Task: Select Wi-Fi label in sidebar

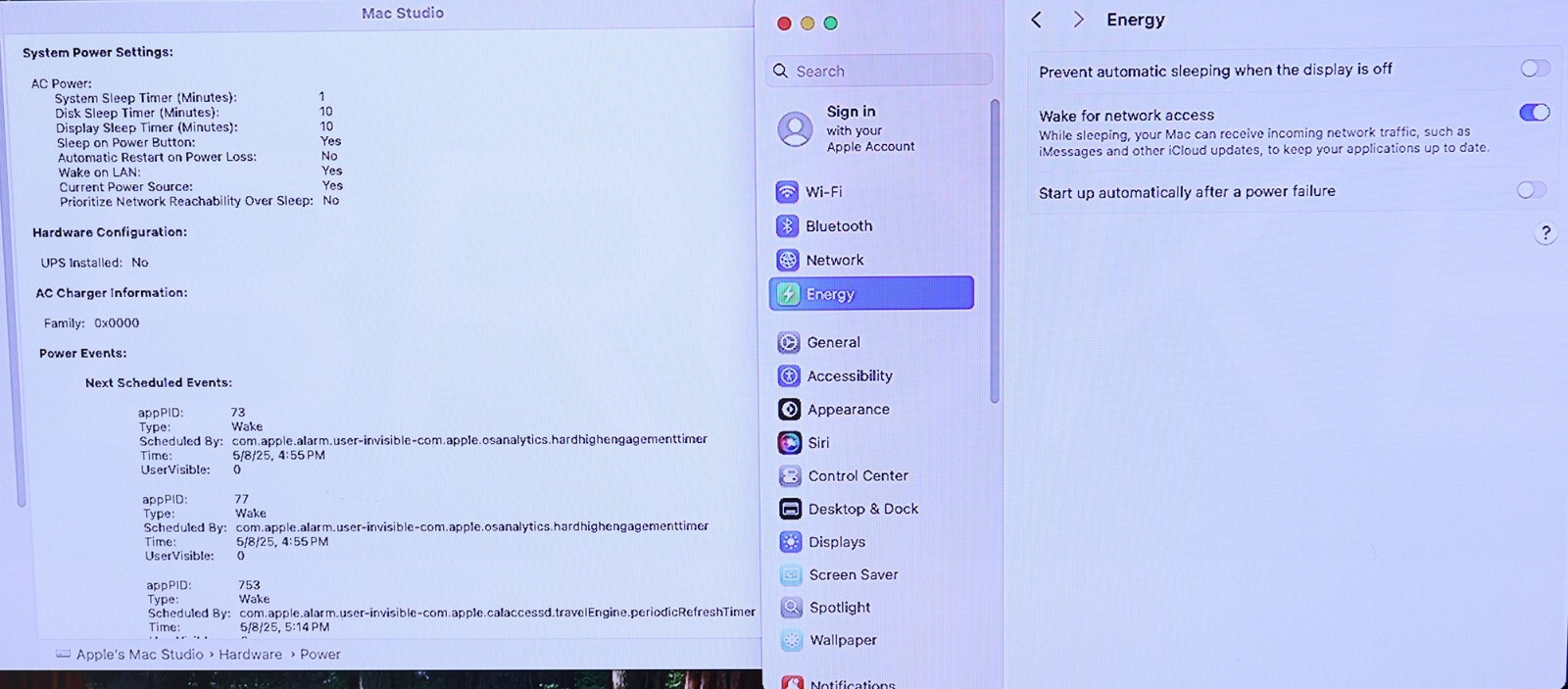Action: click(824, 192)
